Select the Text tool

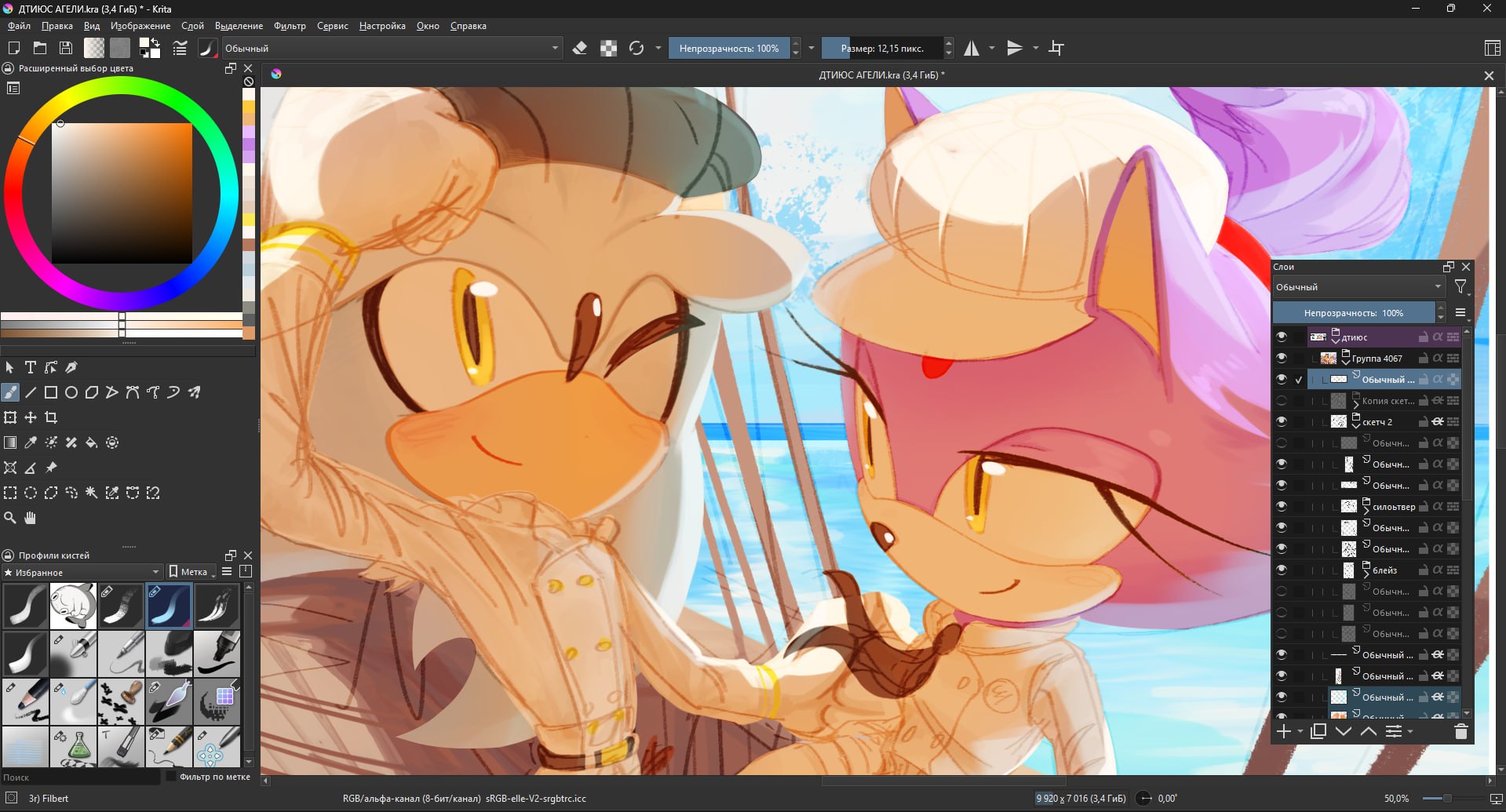point(31,367)
